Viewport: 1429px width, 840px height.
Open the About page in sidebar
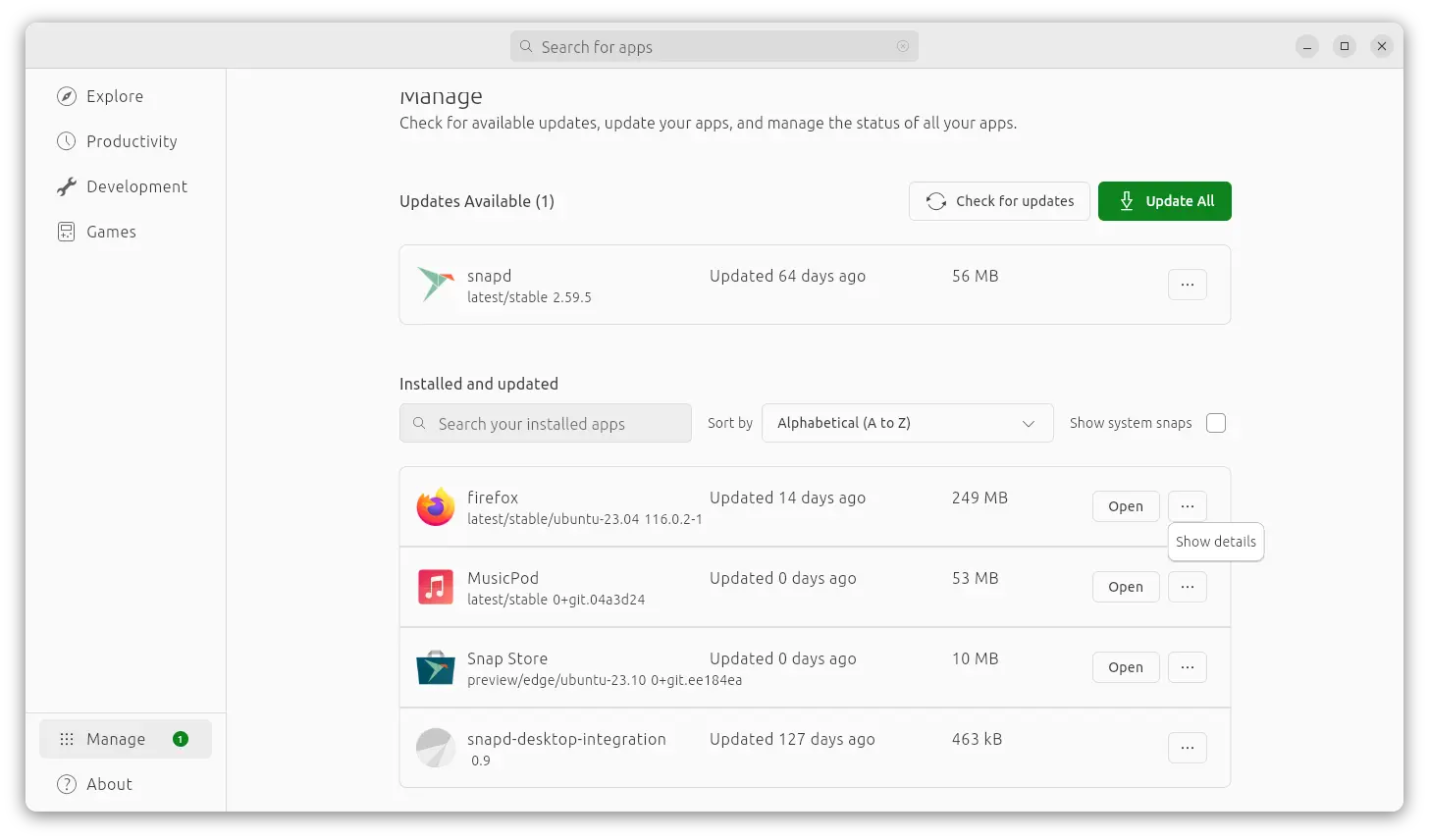(109, 784)
